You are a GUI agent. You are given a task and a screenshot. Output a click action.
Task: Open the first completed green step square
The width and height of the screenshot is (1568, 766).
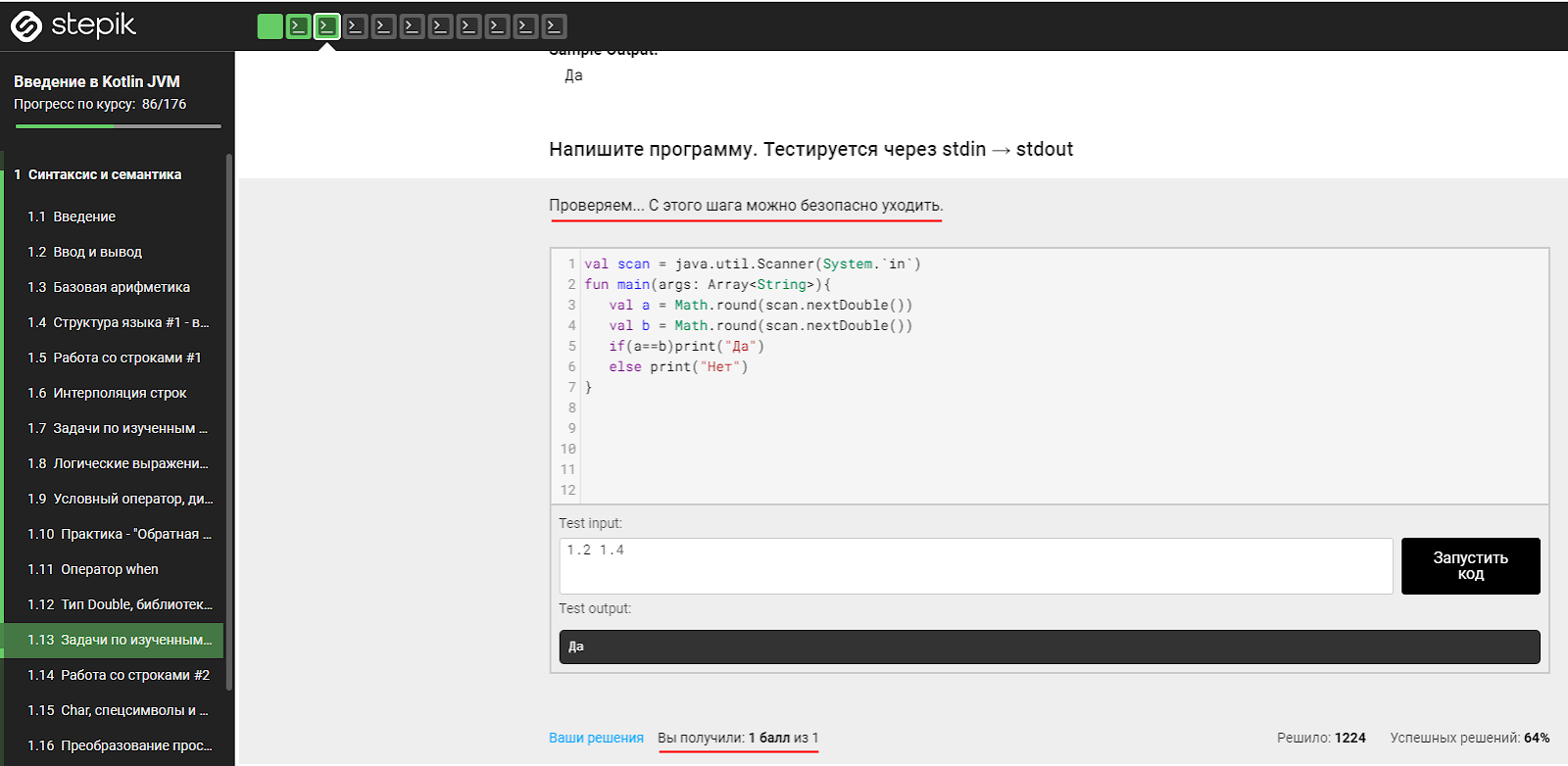[269, 26]
